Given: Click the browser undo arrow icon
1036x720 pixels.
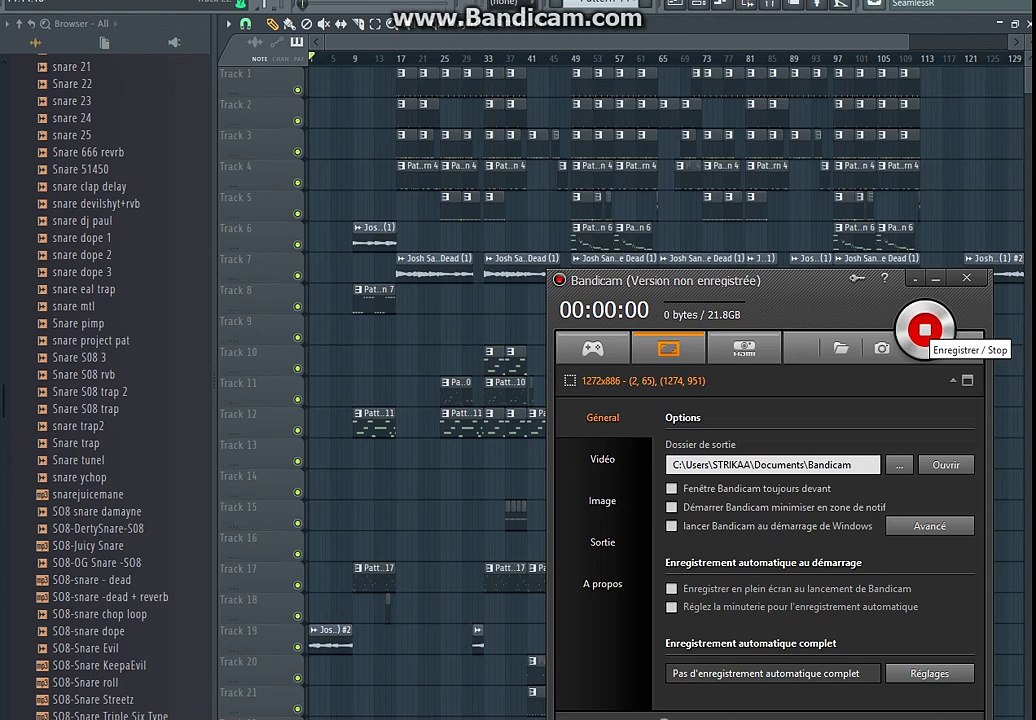Looking at the screenshot, I should tap(31, 24).
